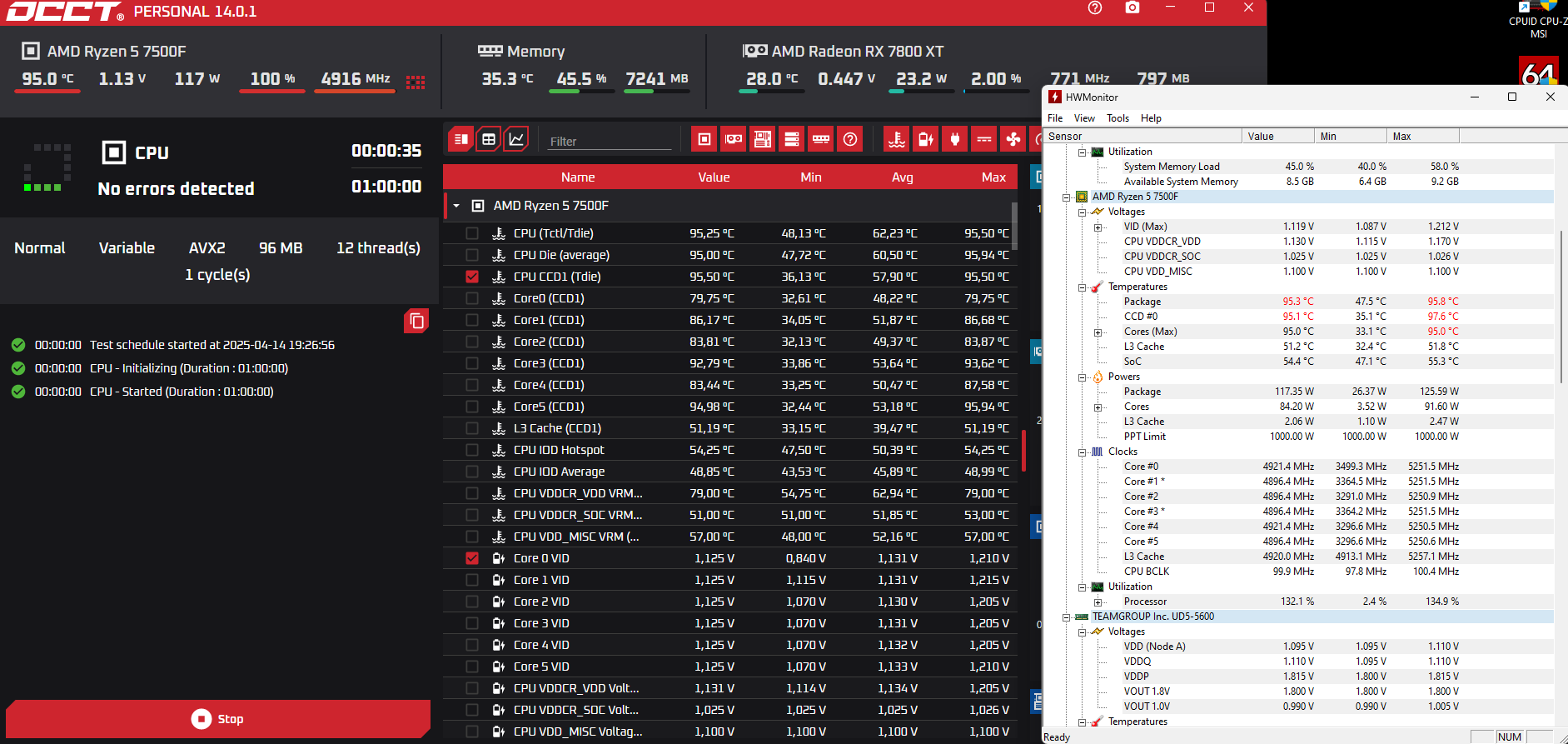Click the memory icon in OCCT top summary

pos(490,51)
